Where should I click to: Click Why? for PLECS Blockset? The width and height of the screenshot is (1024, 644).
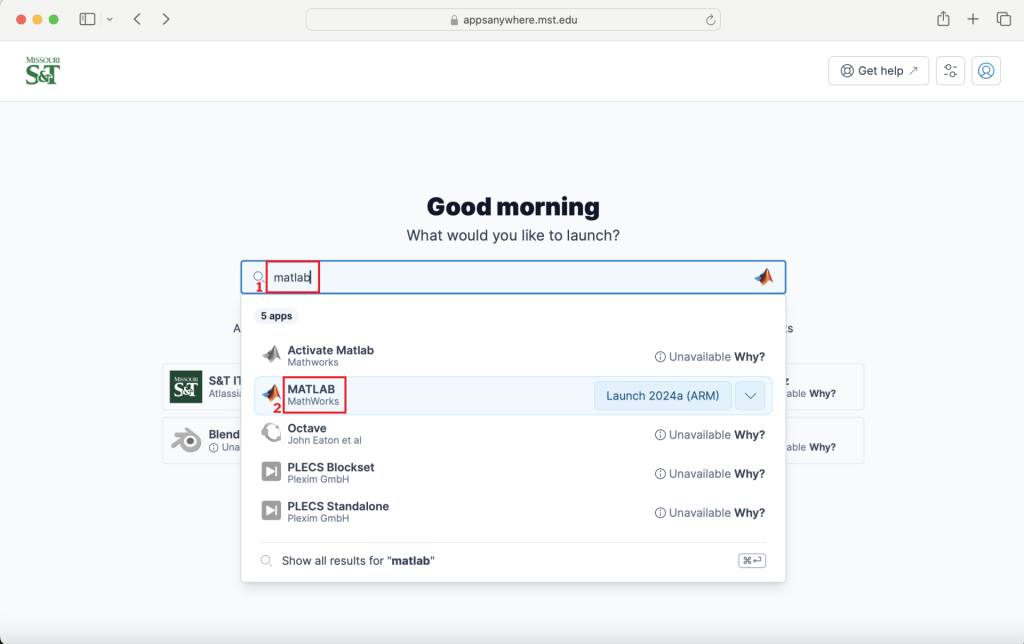(749, 474)
